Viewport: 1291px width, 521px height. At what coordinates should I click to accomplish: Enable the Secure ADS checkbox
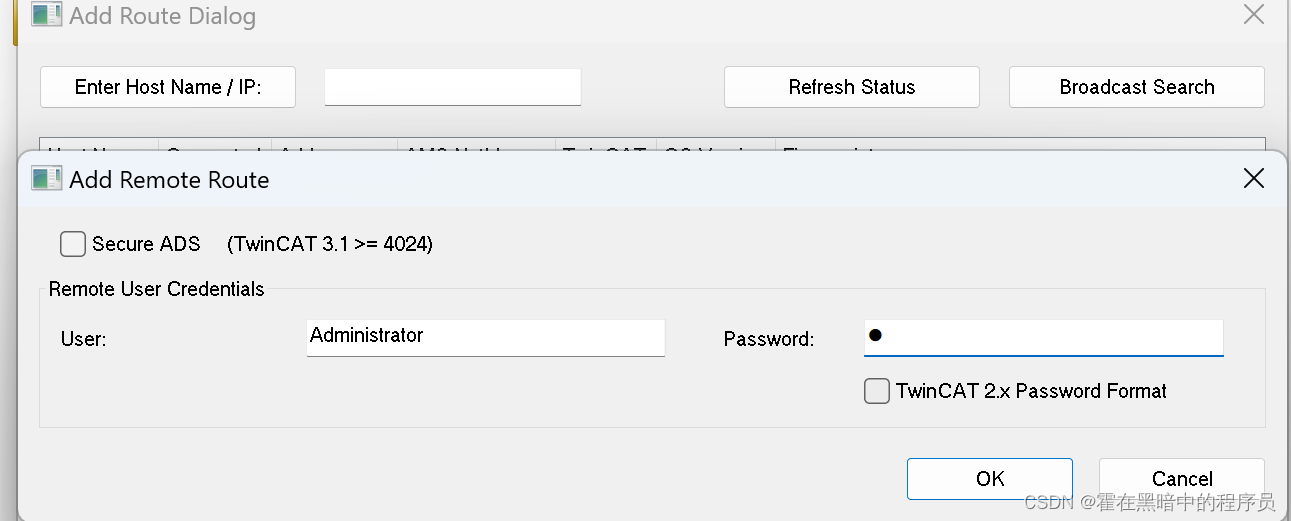(x=73, y=244)
